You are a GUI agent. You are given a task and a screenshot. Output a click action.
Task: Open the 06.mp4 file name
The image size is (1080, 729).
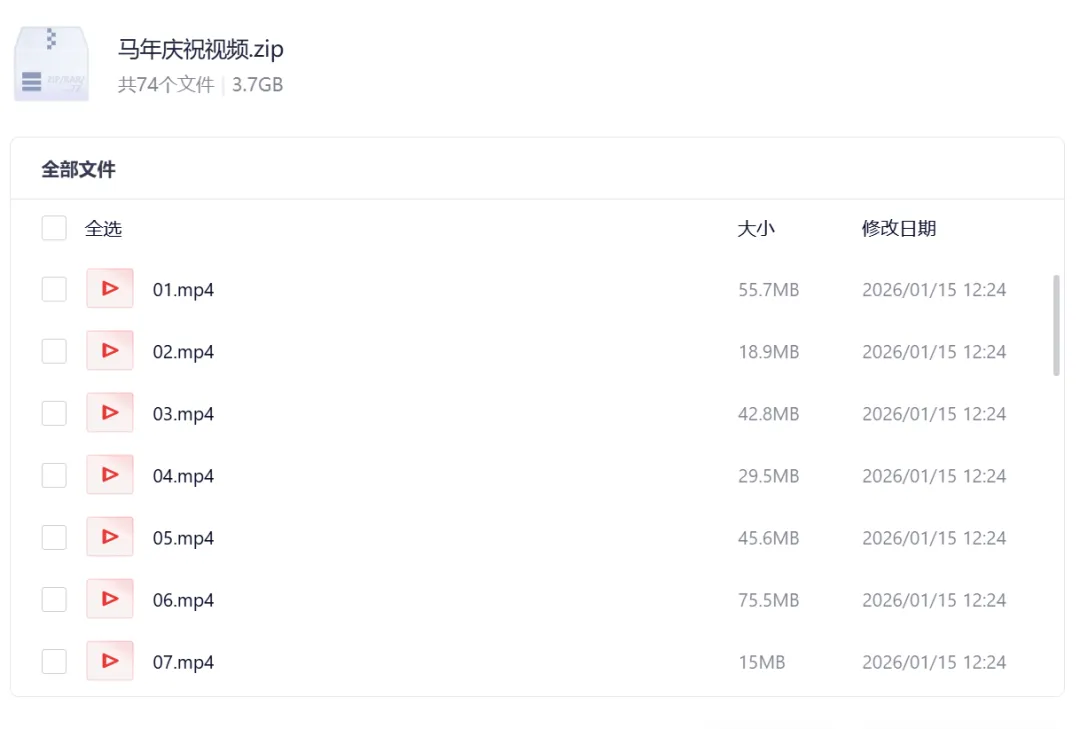(183, 600)
